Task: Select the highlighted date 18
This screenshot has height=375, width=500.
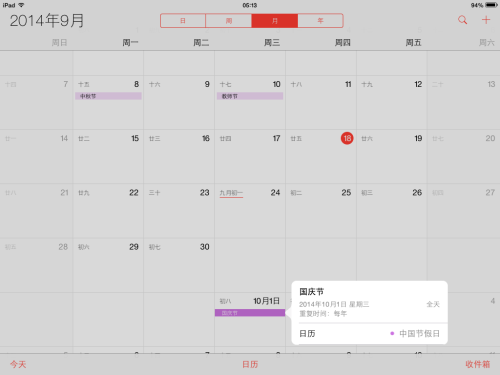Action: pos(347,138)
